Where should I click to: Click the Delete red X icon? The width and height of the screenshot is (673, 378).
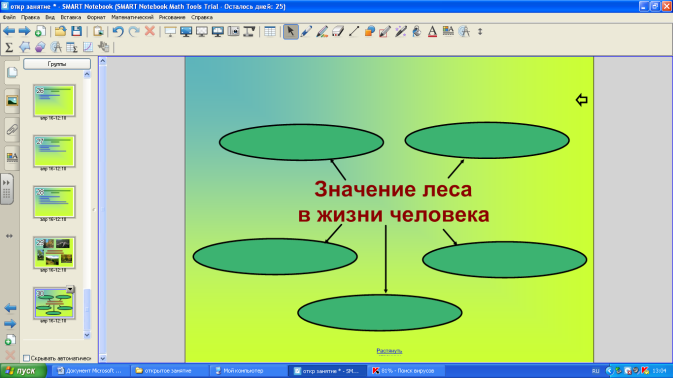(x=150, y=31)
